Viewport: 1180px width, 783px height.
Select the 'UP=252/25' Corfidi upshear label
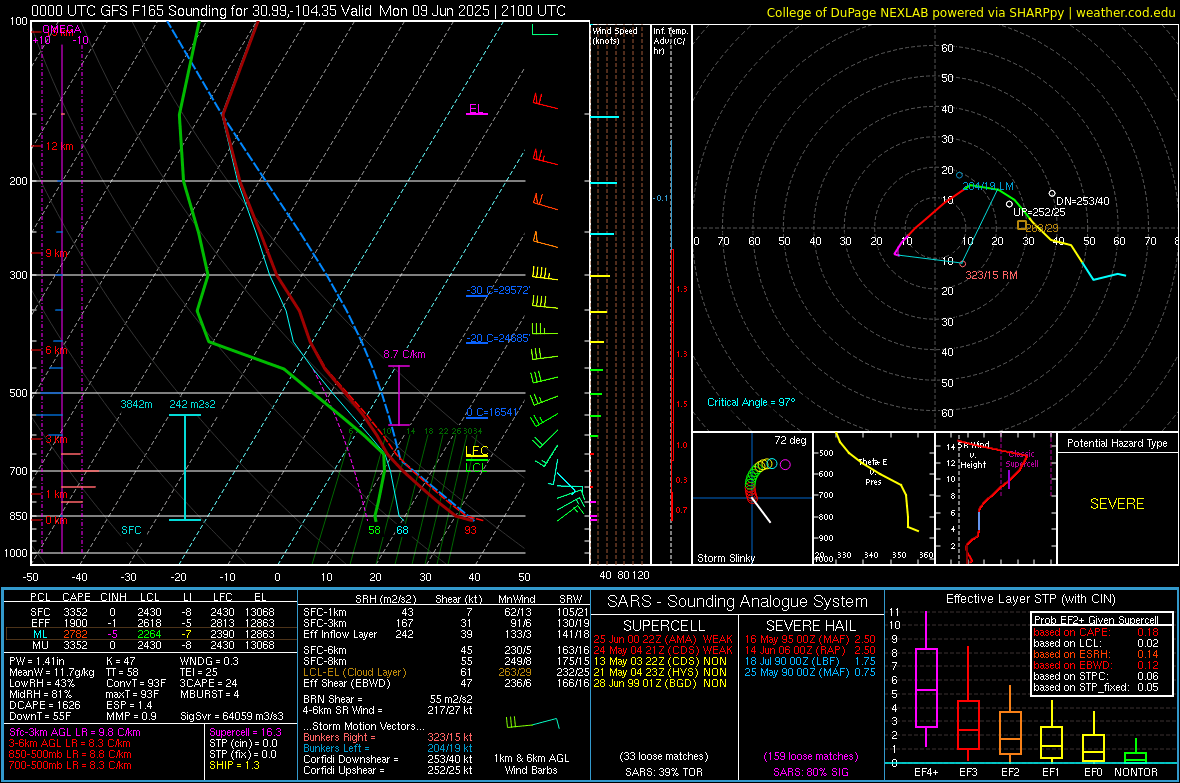(1039, 212)
